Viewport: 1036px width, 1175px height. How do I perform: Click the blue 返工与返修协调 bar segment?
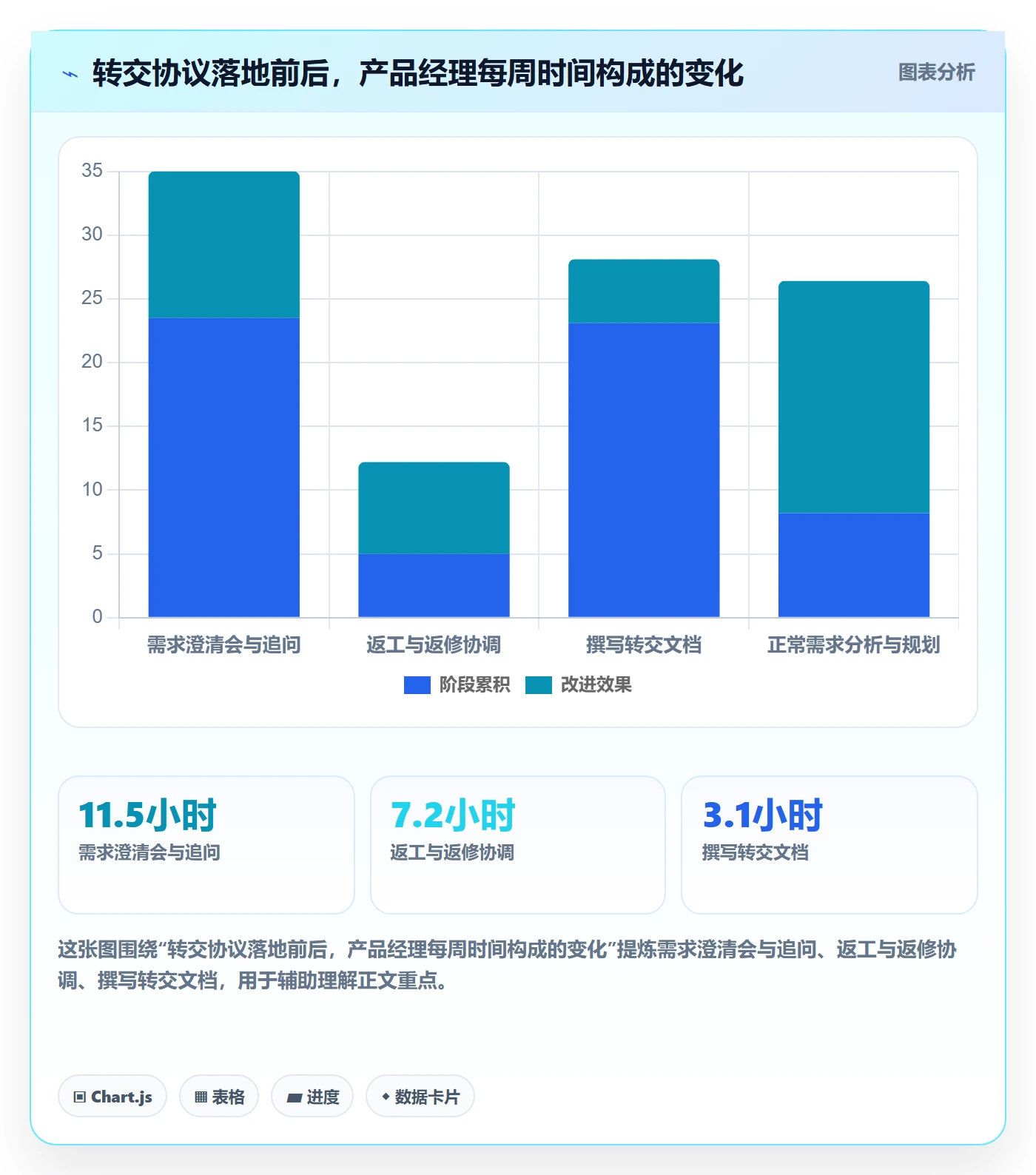(434, 585)
